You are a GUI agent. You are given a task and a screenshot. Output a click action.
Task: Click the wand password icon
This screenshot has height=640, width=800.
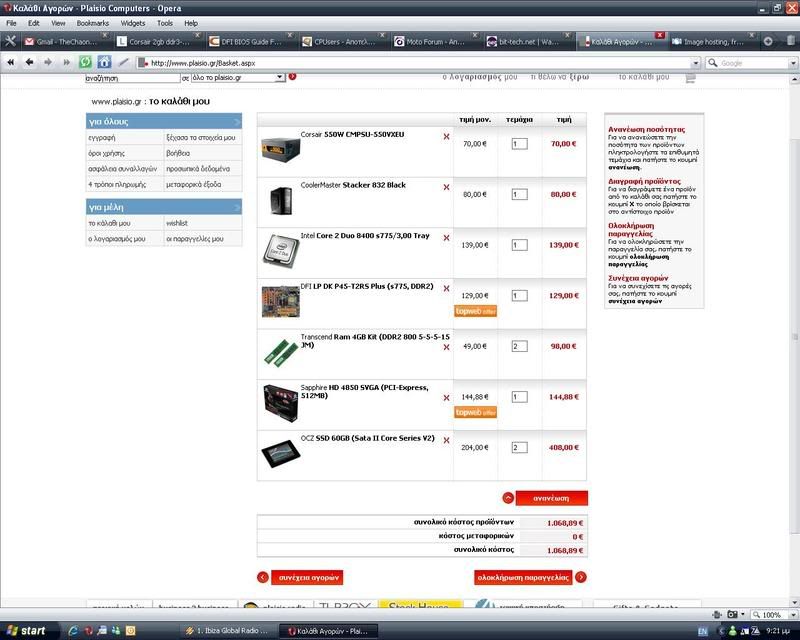click(123, 62)
